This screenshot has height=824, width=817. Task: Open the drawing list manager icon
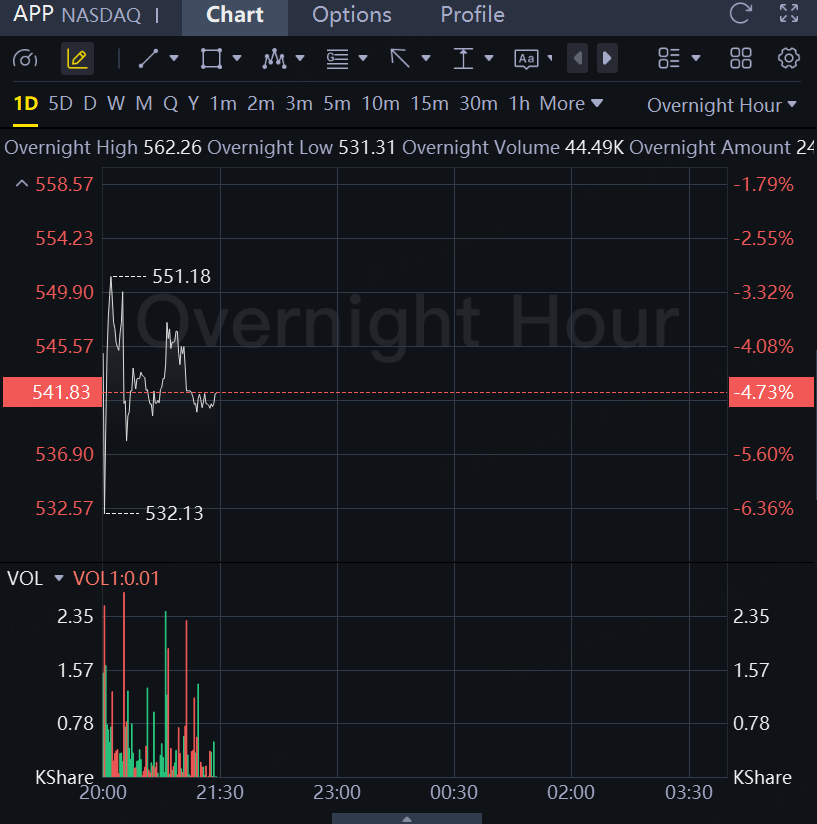[x=669, y=58]
